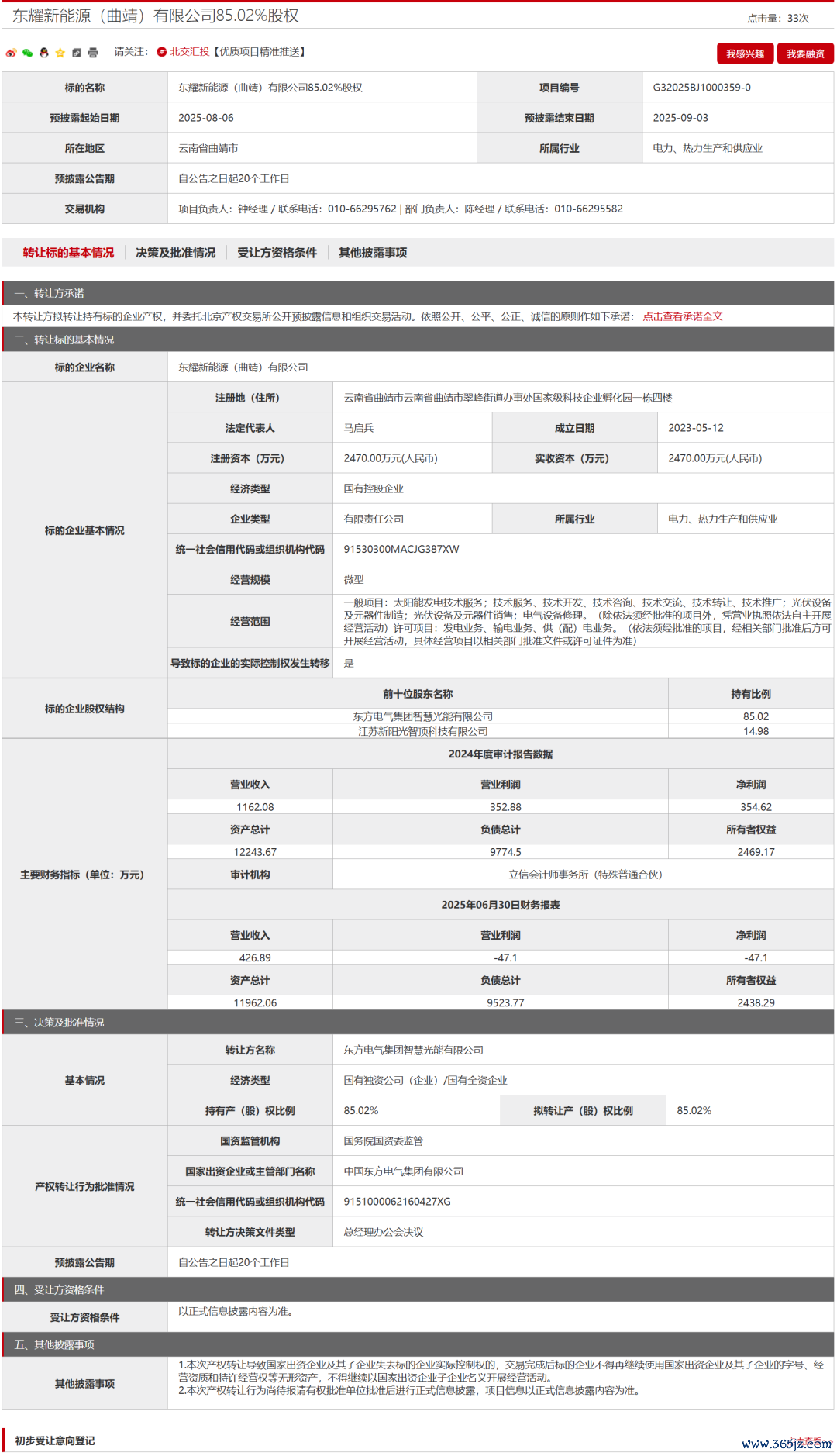Image resolution: width=837 pixels, height=1456 pixels.
Task: Click the 三、决策及批准情况 section header
Action: click(418, 1023)
